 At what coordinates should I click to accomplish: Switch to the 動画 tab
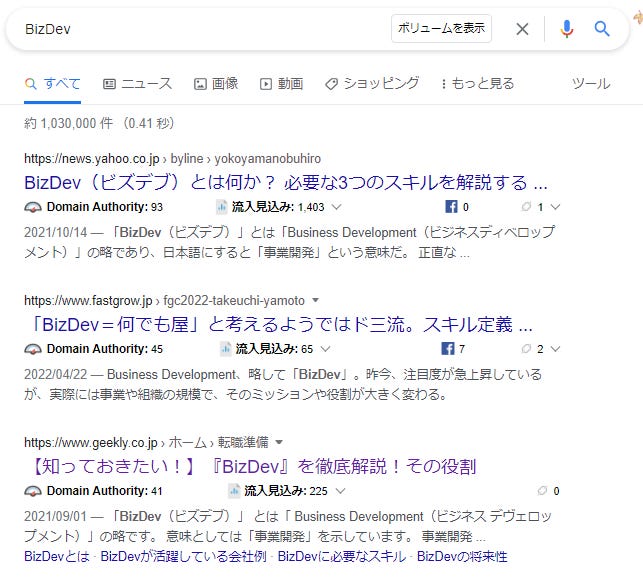(282, 84)
